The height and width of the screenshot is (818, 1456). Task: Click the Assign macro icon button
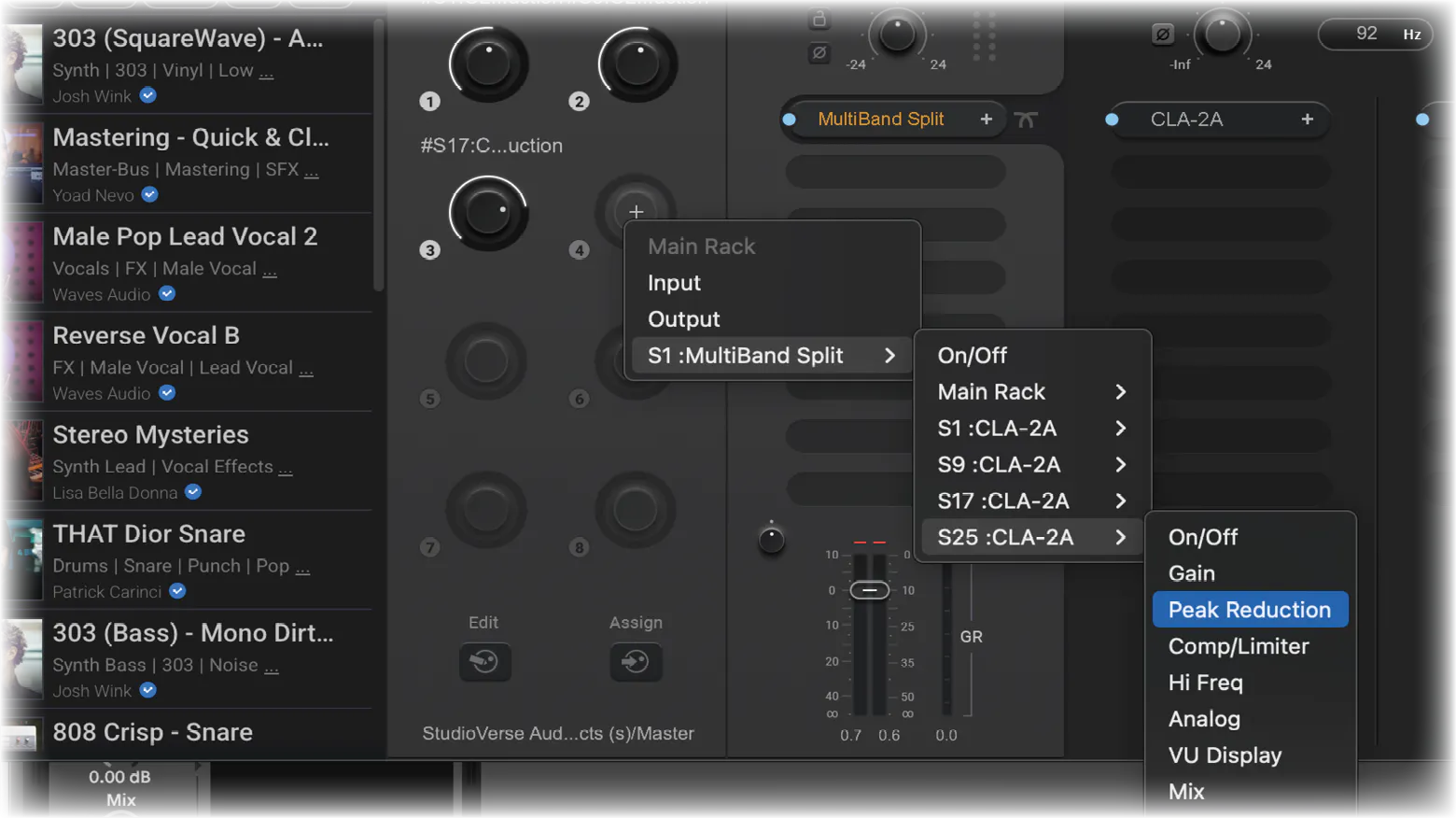click(x=636, y=661)
